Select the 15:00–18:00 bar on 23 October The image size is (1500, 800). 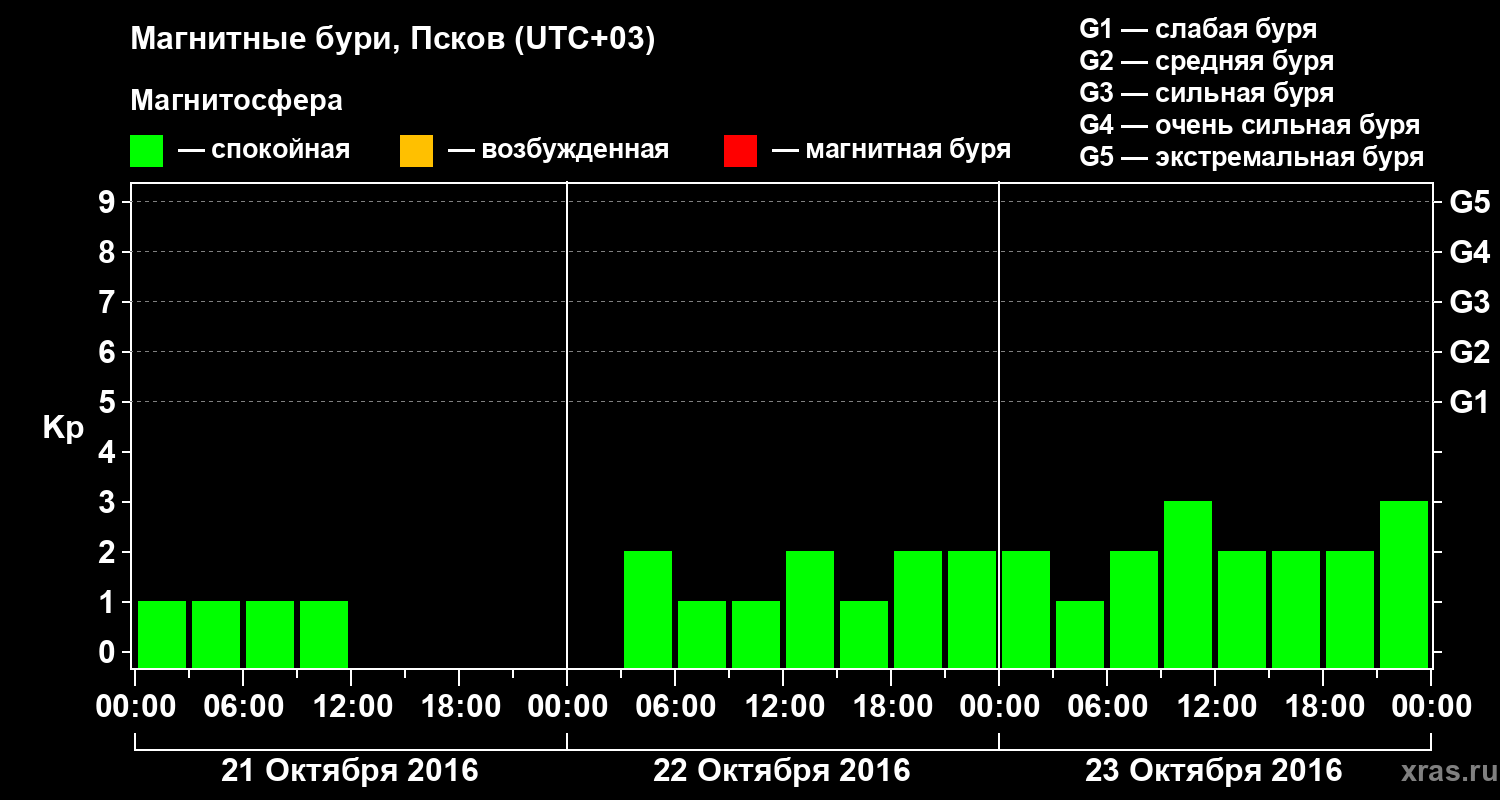(1296, 609)
